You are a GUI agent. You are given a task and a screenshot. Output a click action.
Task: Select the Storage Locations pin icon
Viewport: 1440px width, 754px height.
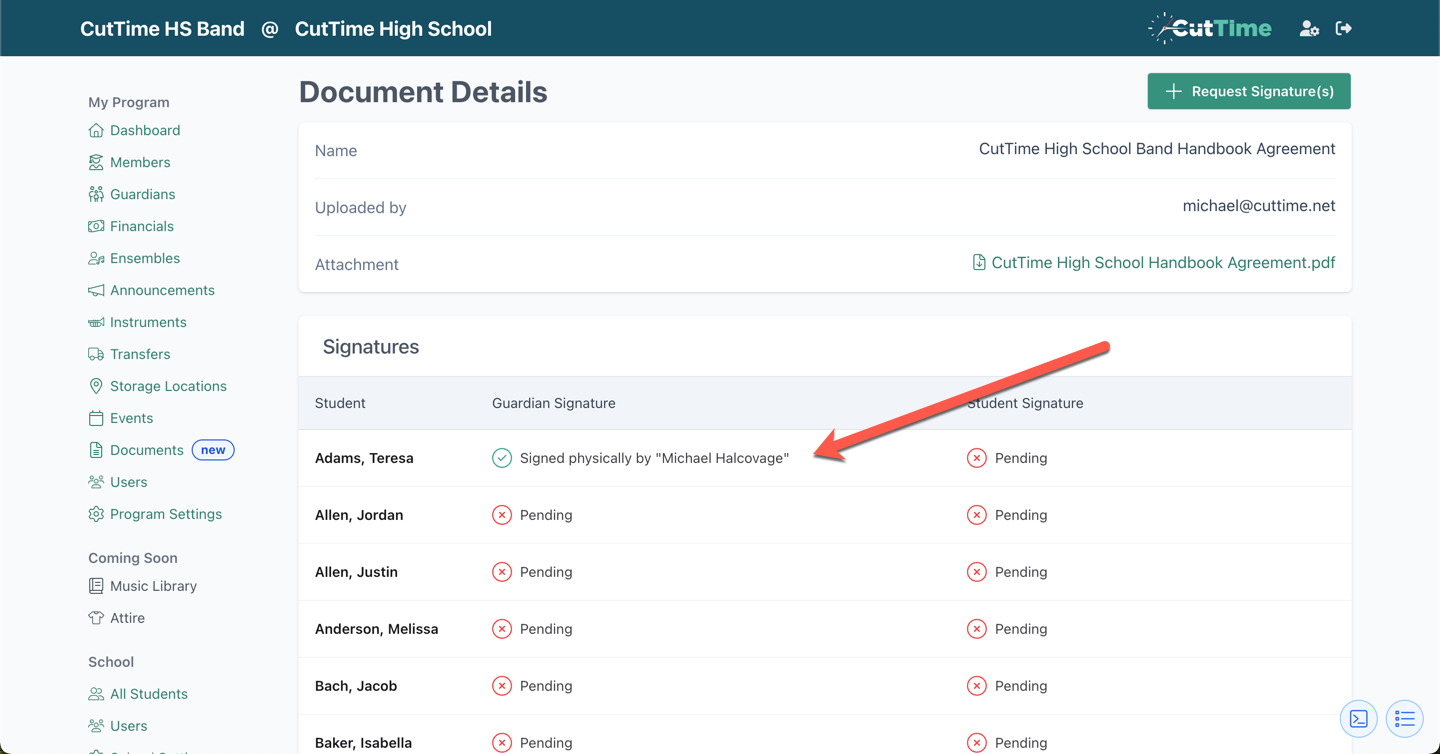click(x=95, y=386)
